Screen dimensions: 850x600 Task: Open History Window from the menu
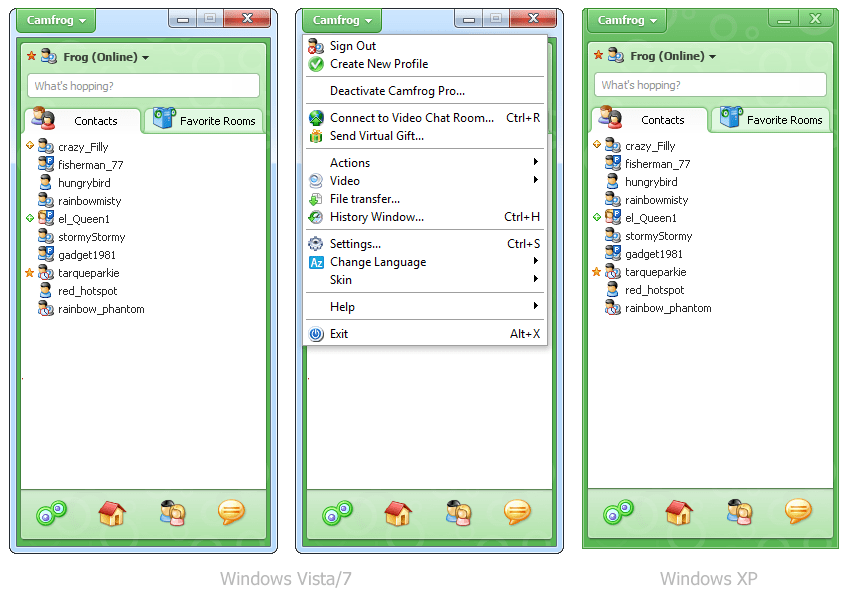coord(426,217)
